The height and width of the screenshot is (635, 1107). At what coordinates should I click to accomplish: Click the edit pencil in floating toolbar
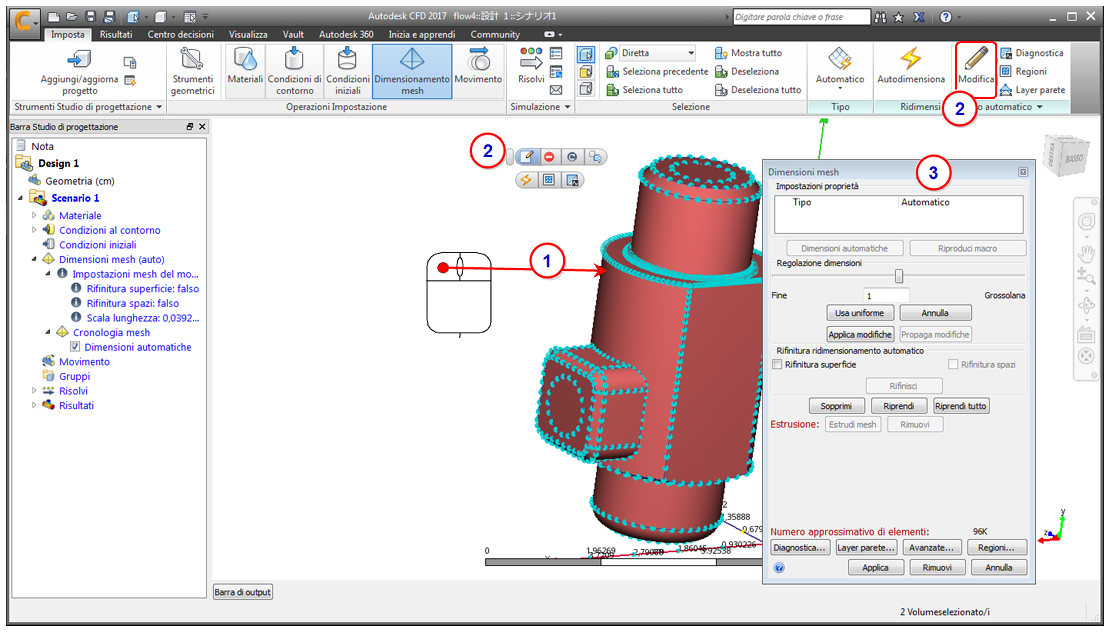pos(527,157)
